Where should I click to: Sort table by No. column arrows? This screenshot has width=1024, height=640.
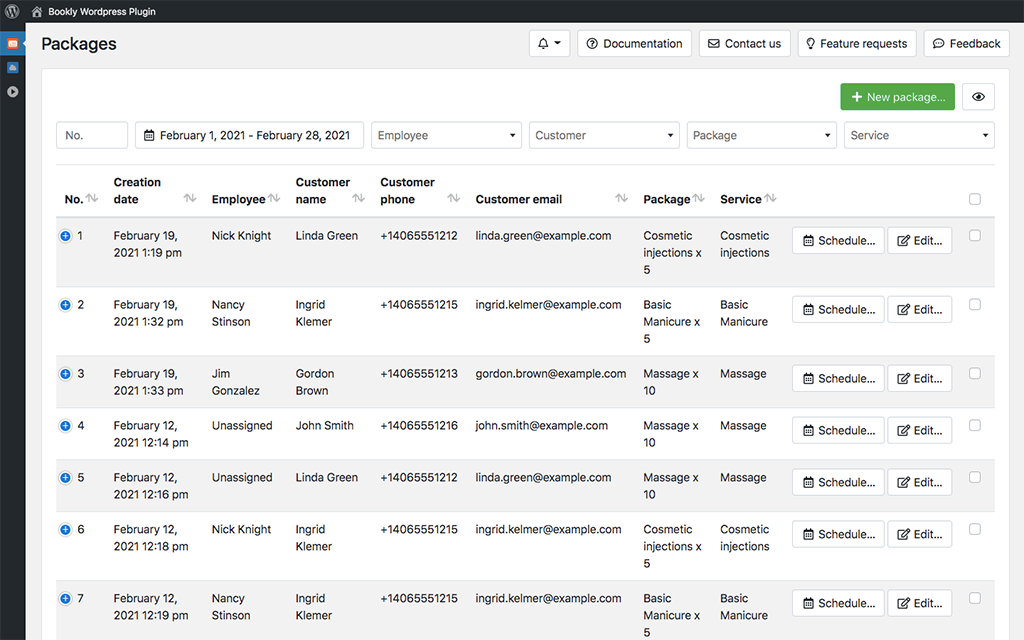pyautogui.click(x=92, y=199)
